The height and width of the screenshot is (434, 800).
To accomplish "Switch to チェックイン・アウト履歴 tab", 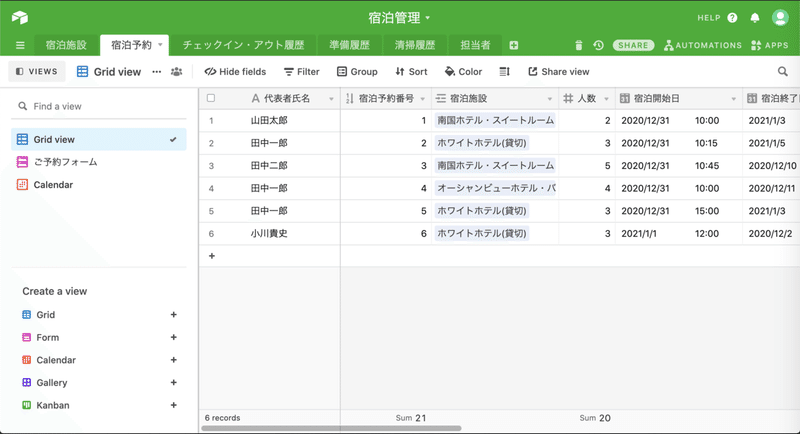I will tap(243, 45).
